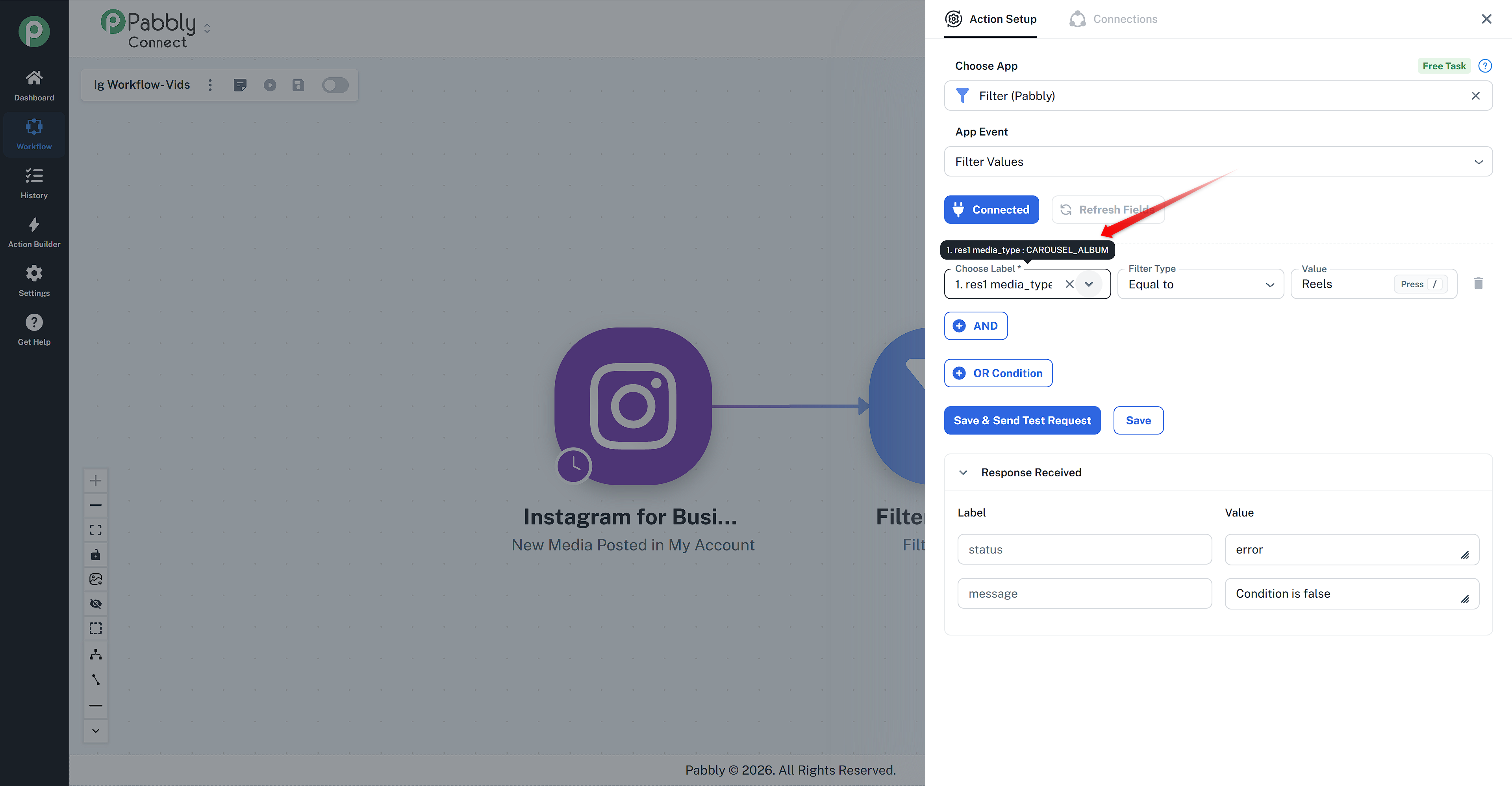Collapse canvas toolbar with down chevron

pos(96,731)
